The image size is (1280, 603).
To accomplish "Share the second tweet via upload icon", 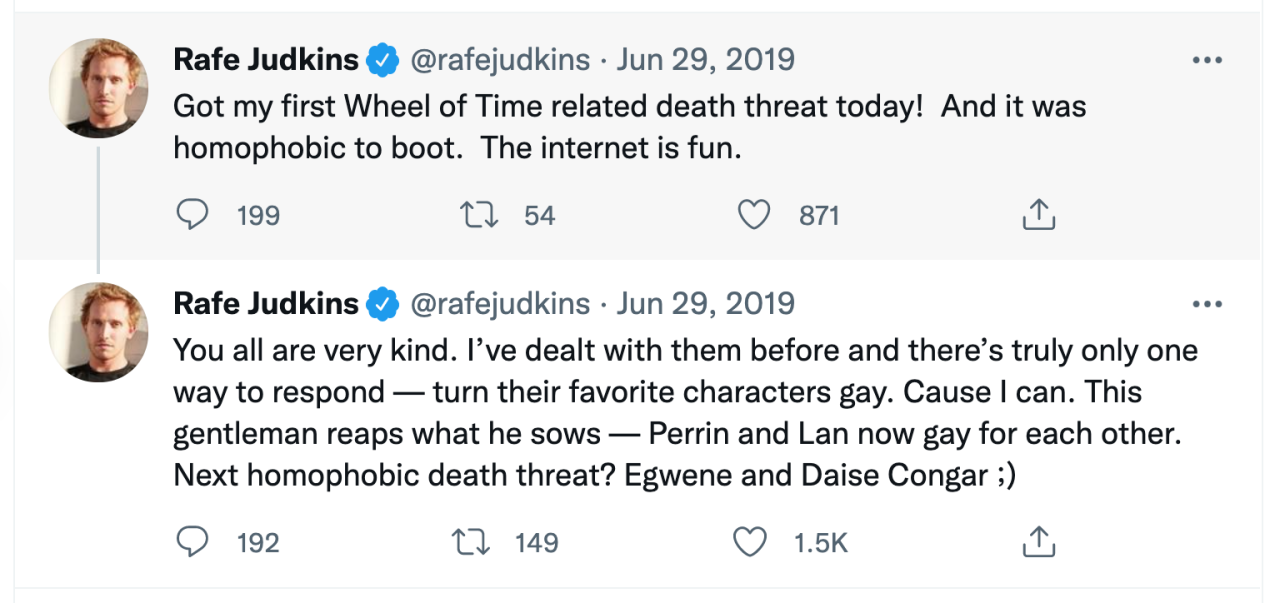I will [1039, 542].
